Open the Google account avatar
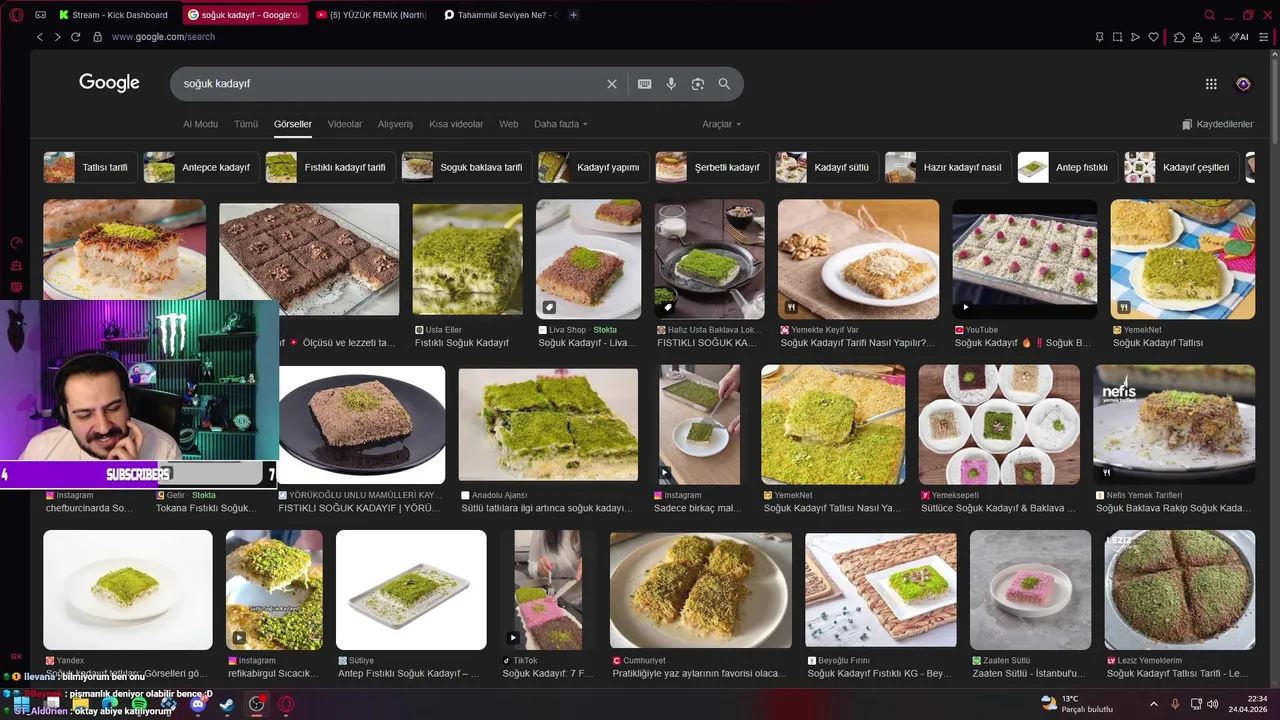 (x=1243, y=84)
